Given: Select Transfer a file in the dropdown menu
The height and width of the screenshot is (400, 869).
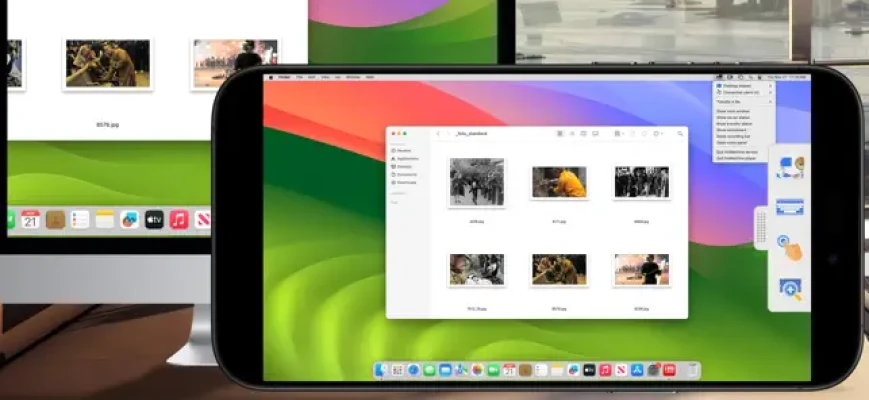Looking at the screenshot, I should click(x=729, y=101).
